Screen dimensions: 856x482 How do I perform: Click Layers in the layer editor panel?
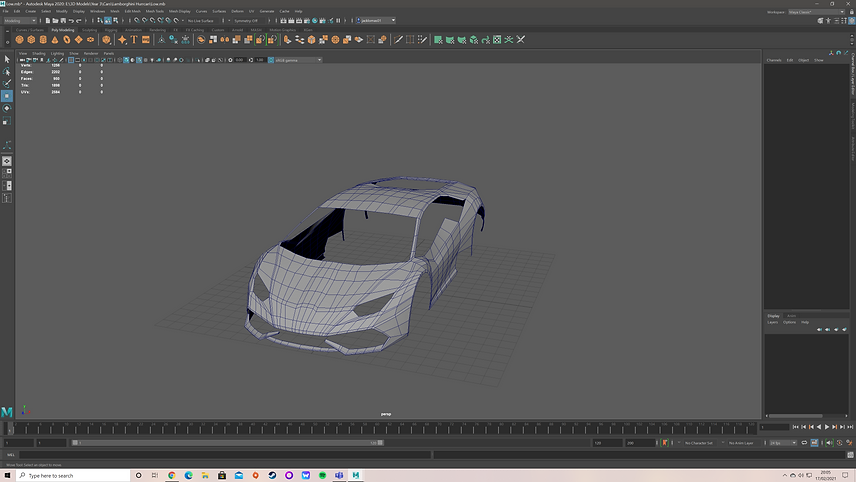(x=772, y=322)
